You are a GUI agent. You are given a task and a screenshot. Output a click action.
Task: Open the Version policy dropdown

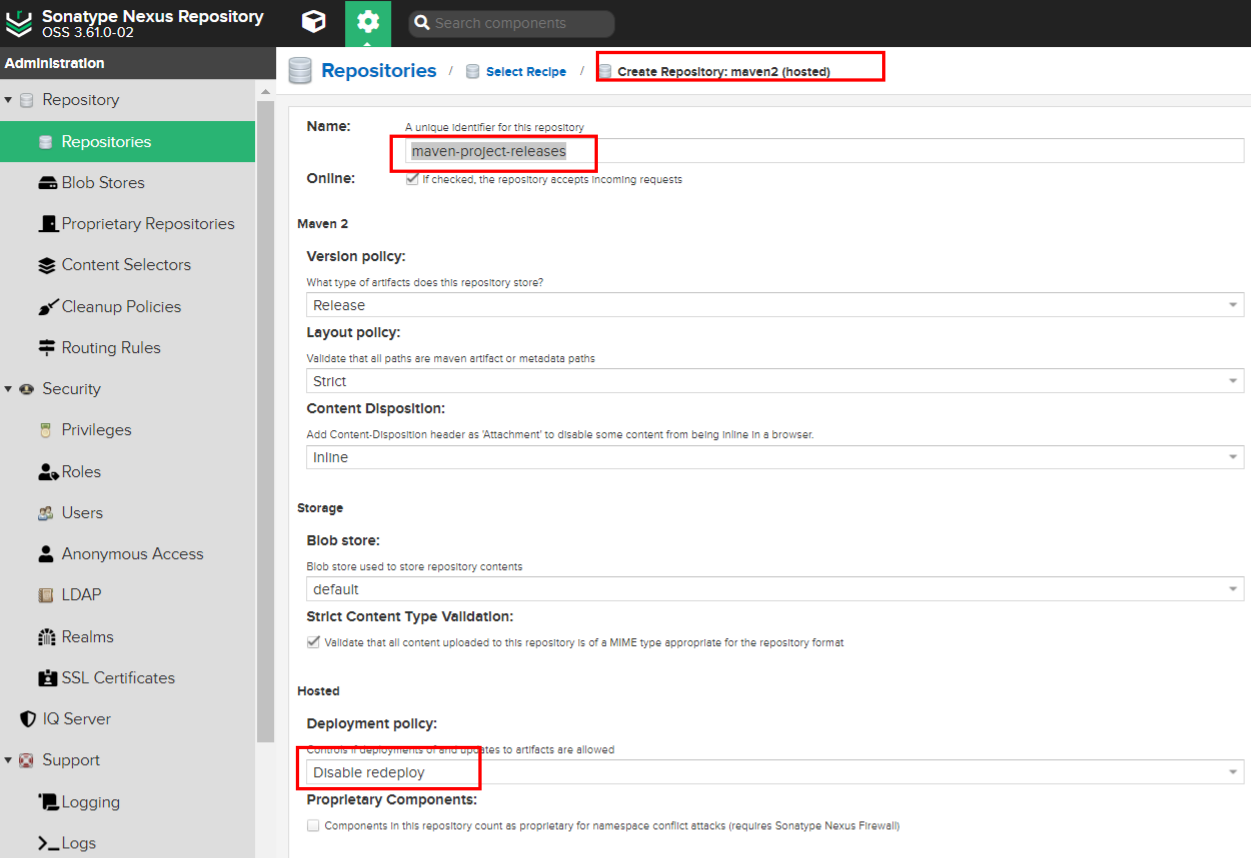[774, 305]
